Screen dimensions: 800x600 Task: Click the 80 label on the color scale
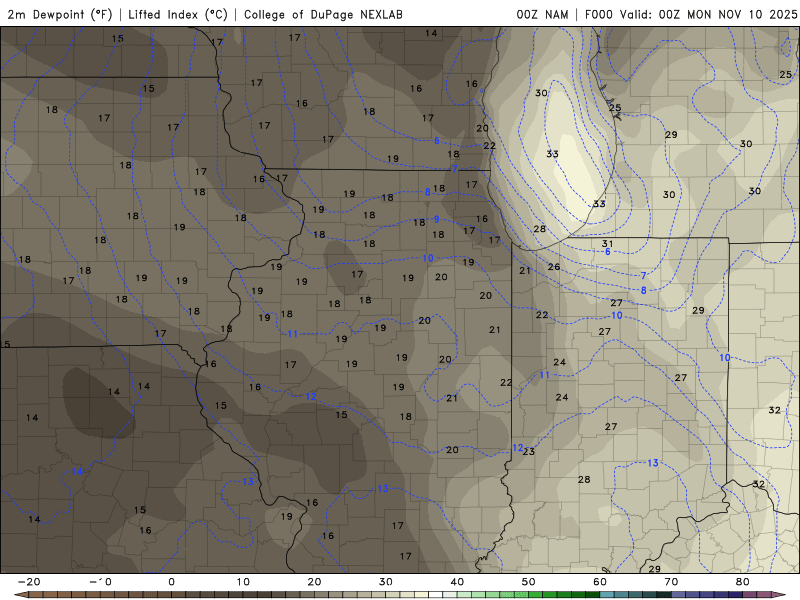(743, 582)
